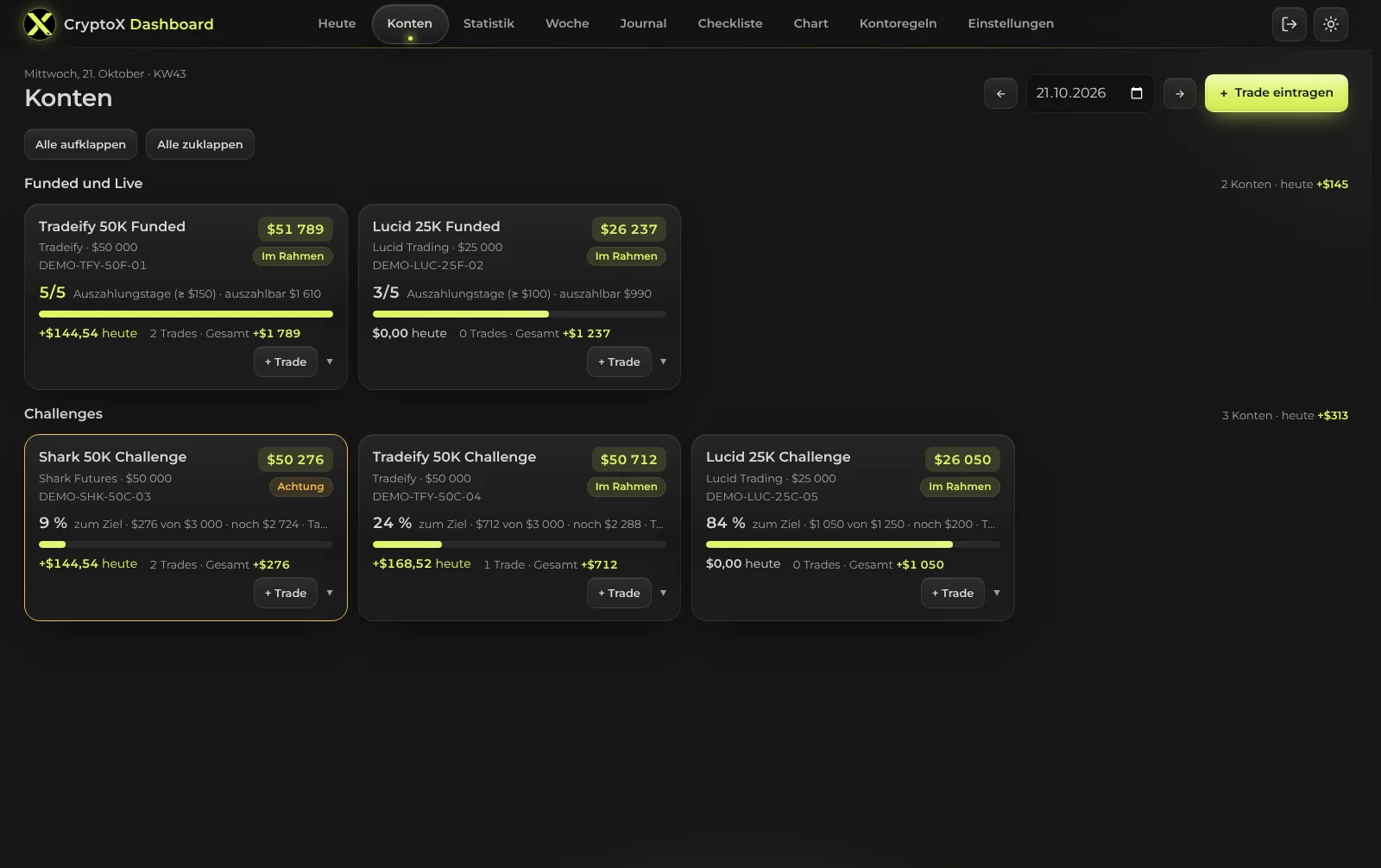Add a trade to Shark 50K Challenge
1381x868 pixels.
point(286,593)
